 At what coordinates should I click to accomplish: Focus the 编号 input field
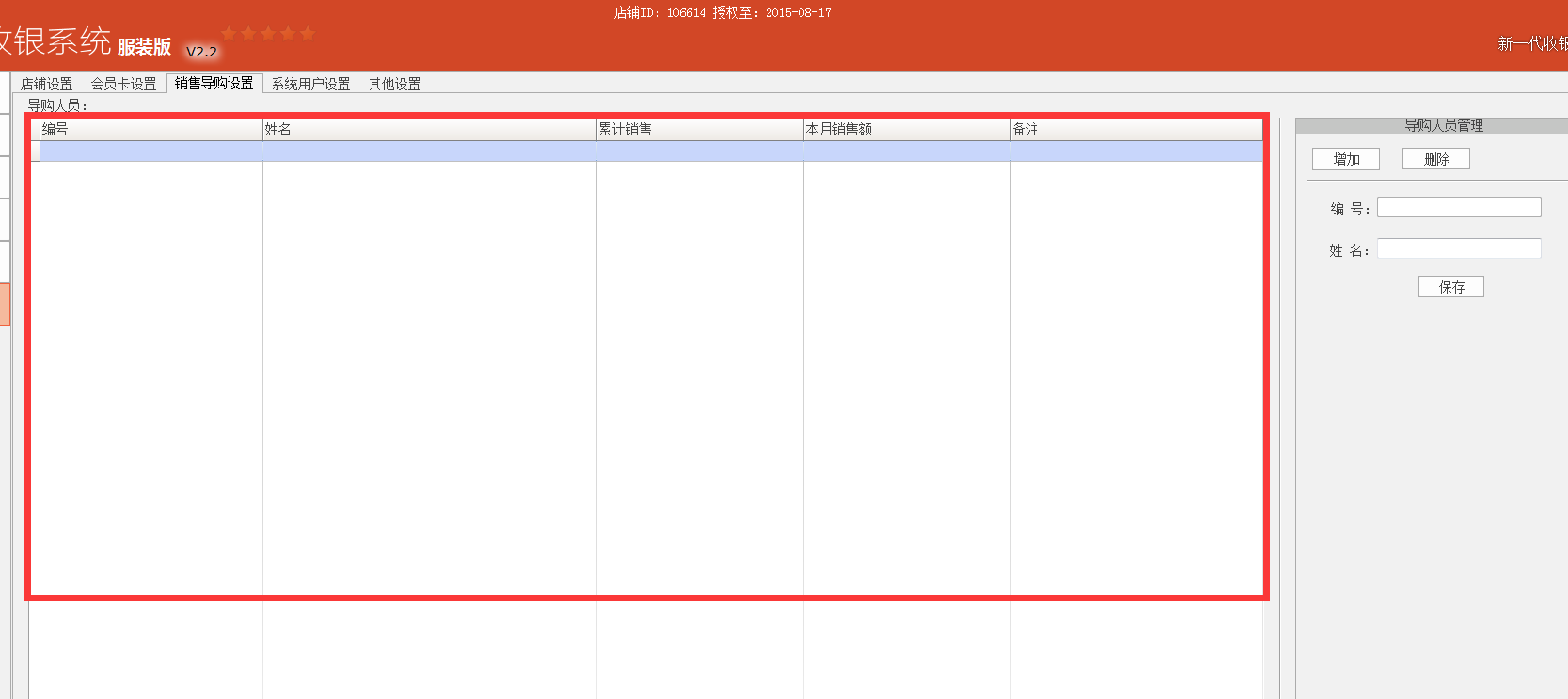click(1458, 207)
